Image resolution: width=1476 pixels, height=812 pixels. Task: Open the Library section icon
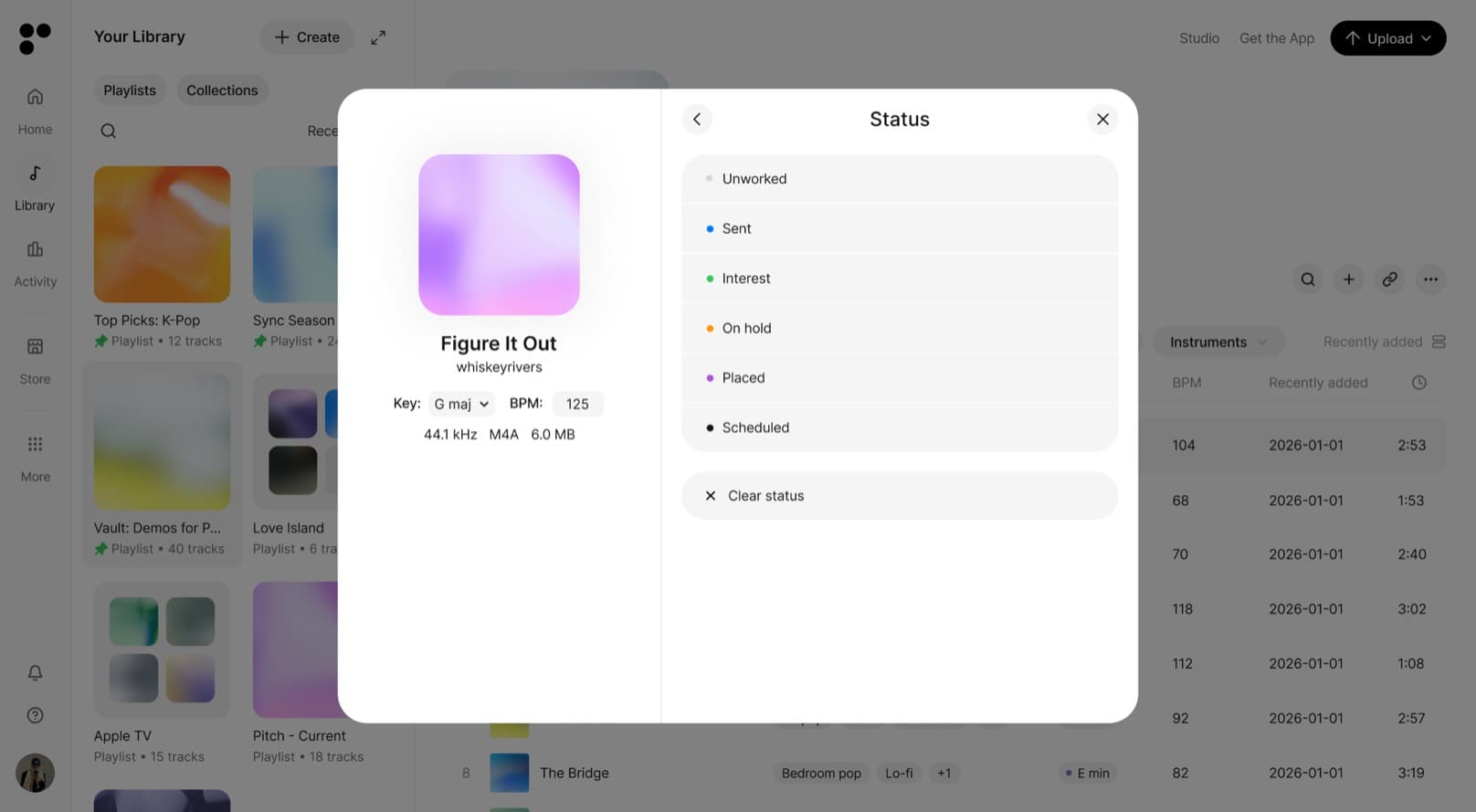pyautogui.click(x=35, y=174)
